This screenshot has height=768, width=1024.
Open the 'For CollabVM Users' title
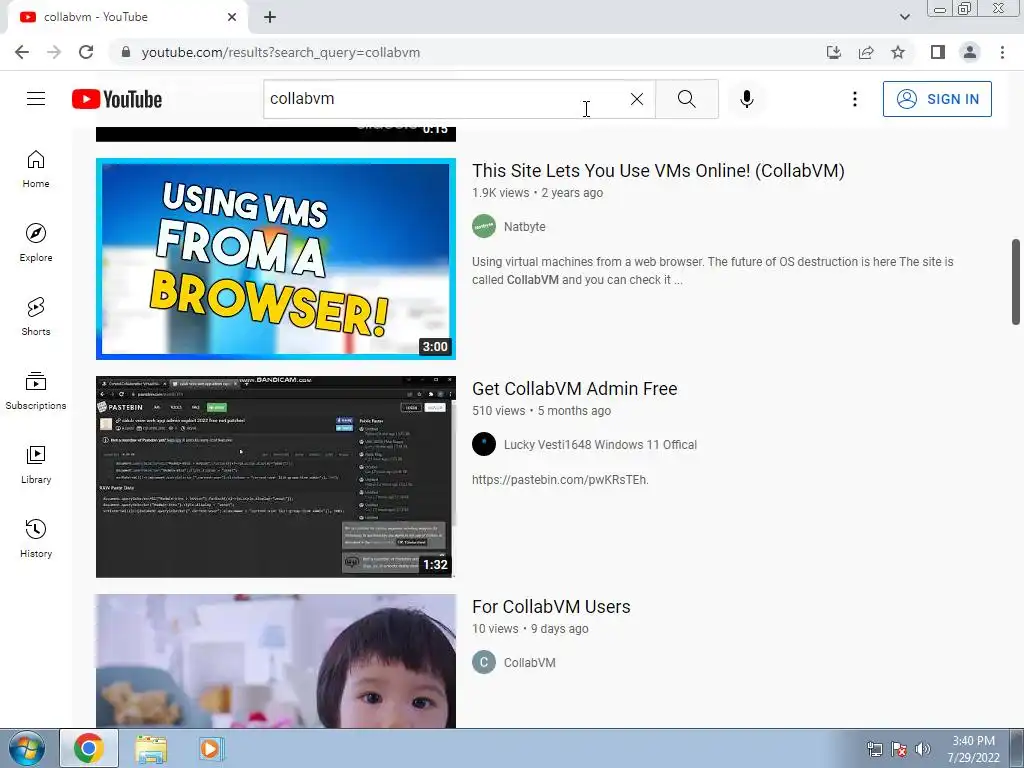click(x=551, y=607)
